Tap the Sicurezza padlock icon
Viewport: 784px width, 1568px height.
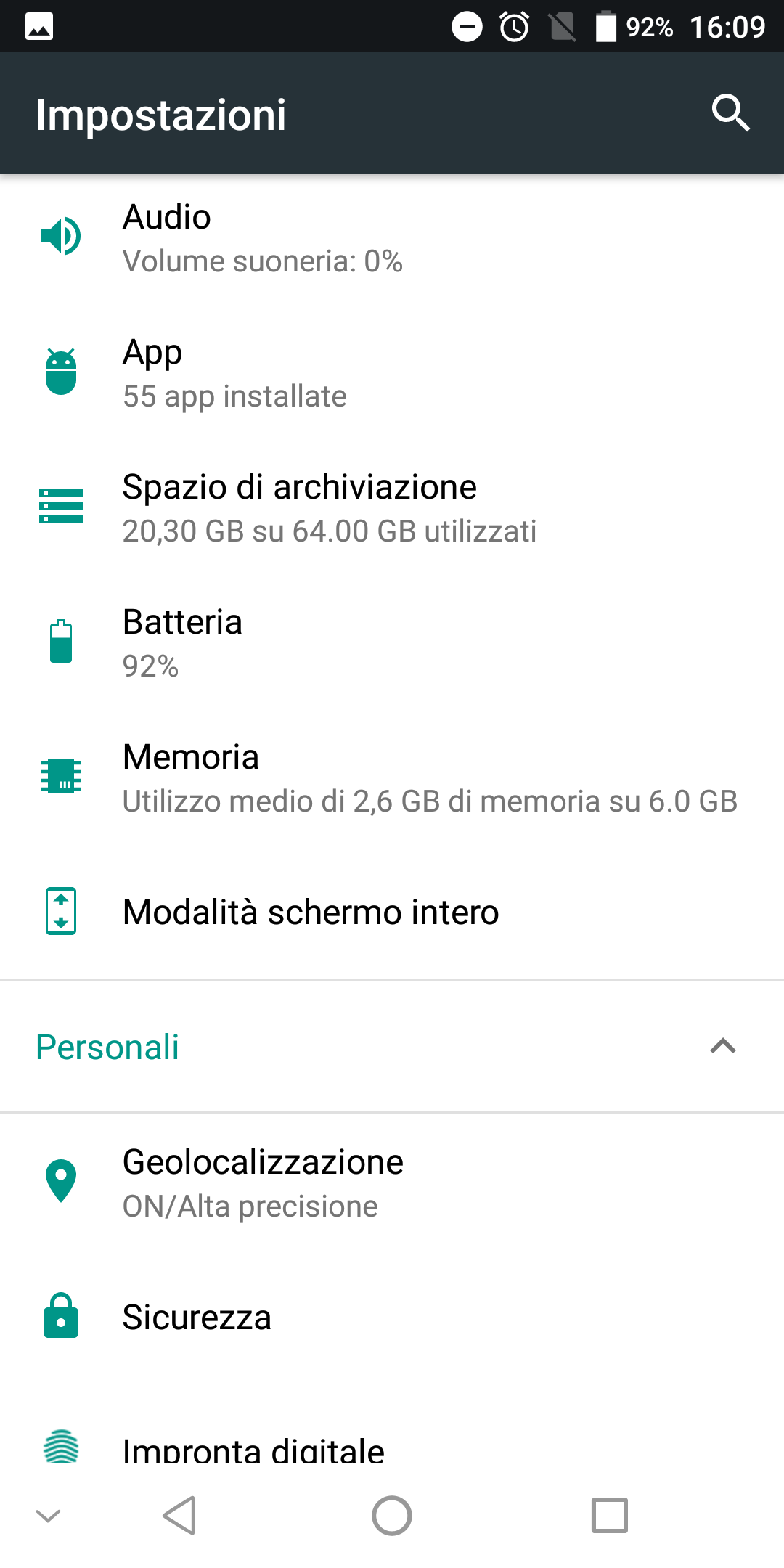[x=61, y=1315]
